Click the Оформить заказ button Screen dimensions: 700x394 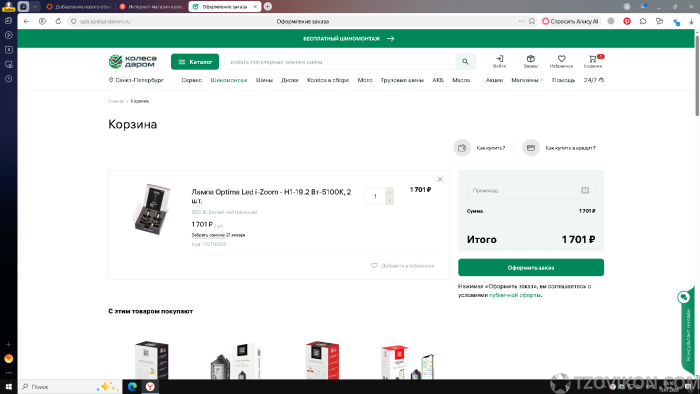click(x=531, y=268)
